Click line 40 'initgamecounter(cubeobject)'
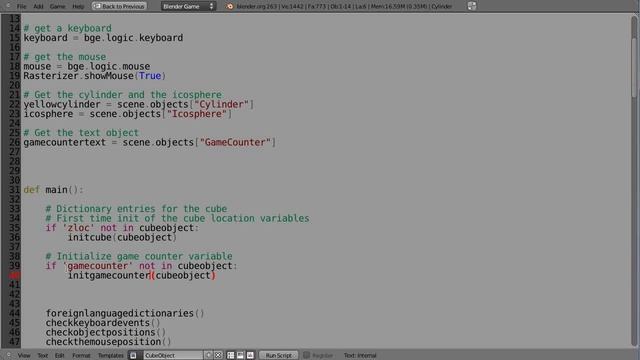Screen dimensions: 640x360 click(x=142, y=276)
